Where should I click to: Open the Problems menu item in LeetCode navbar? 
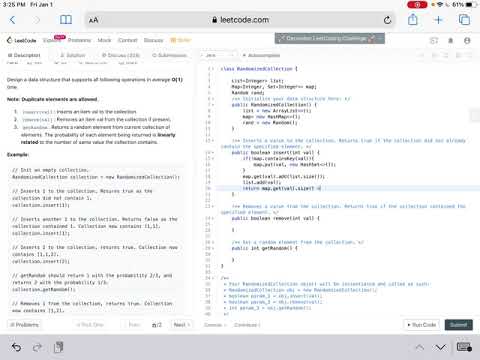[79, 40]
